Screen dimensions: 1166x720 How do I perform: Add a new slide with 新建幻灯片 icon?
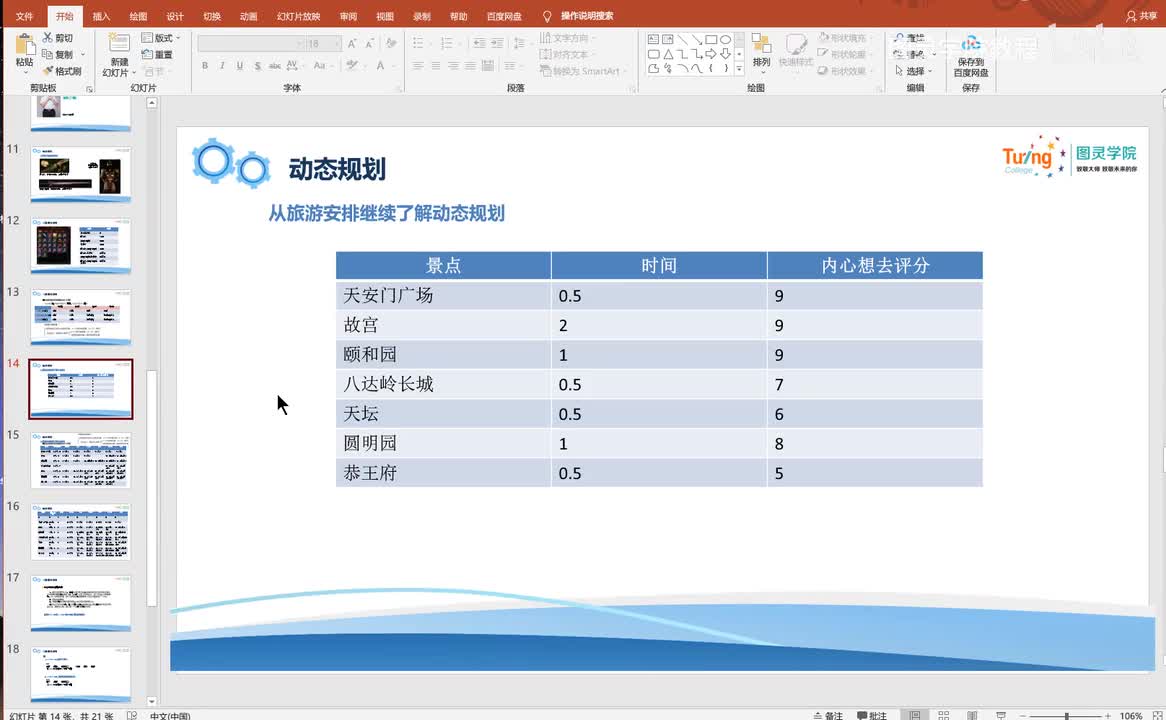tap(119, 43)
